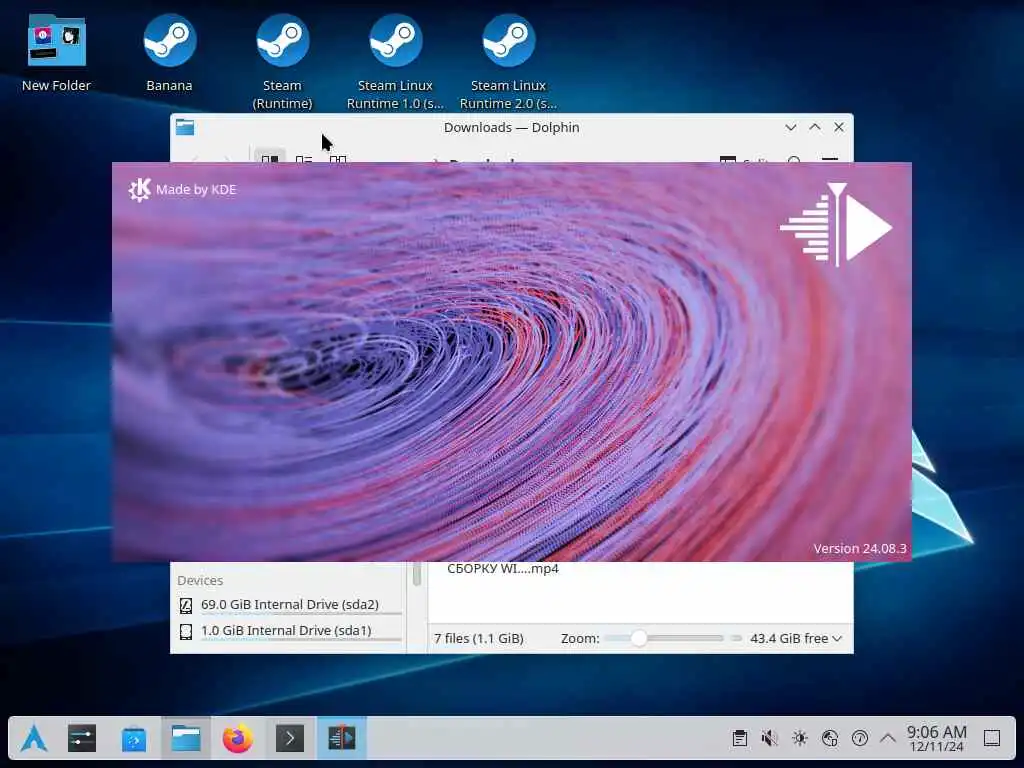
Task: Open Konsole terminal from the taskbar
Action: [x=290, y=739]
